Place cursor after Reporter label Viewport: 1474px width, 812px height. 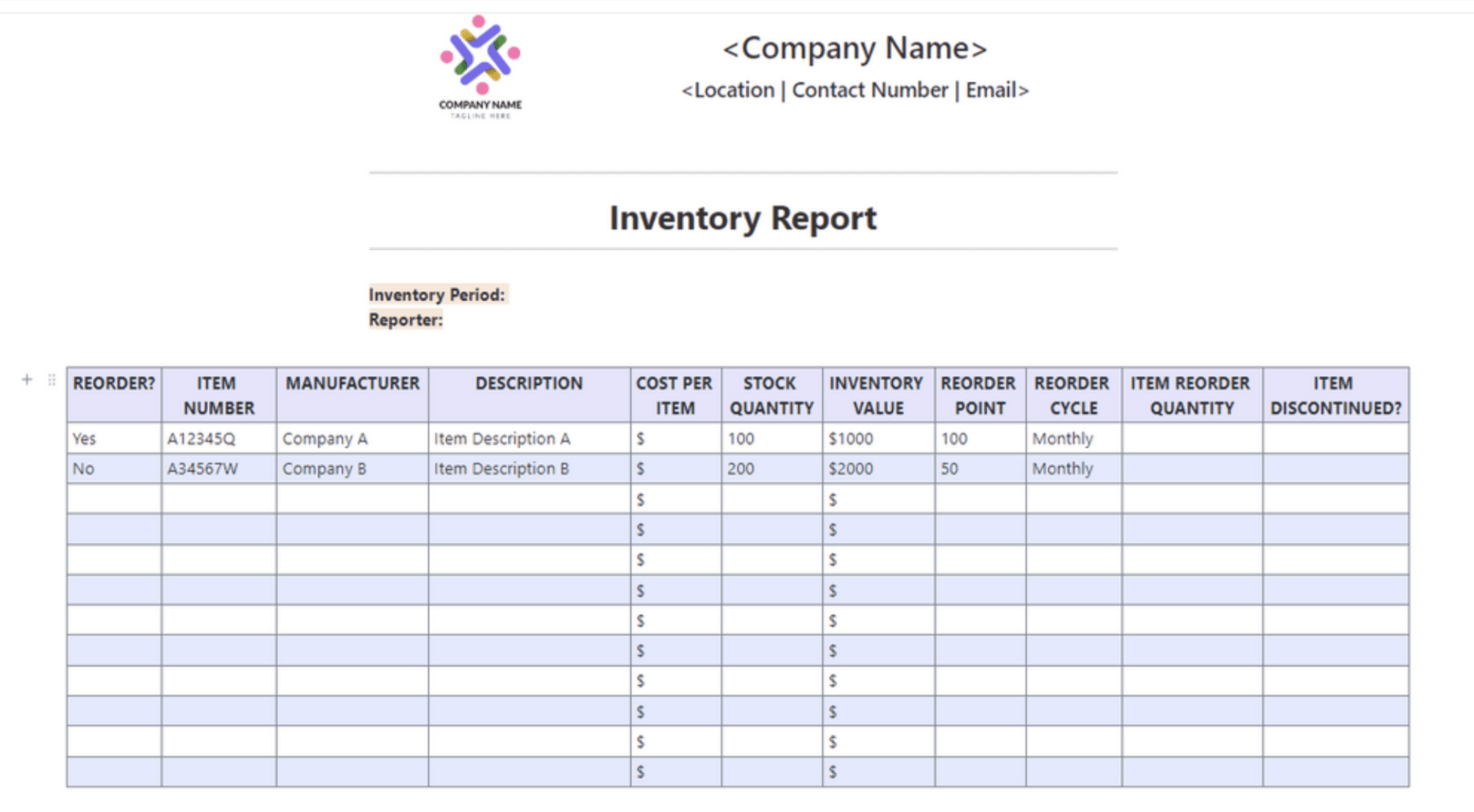pyautogui.click(x=444, y=320)
